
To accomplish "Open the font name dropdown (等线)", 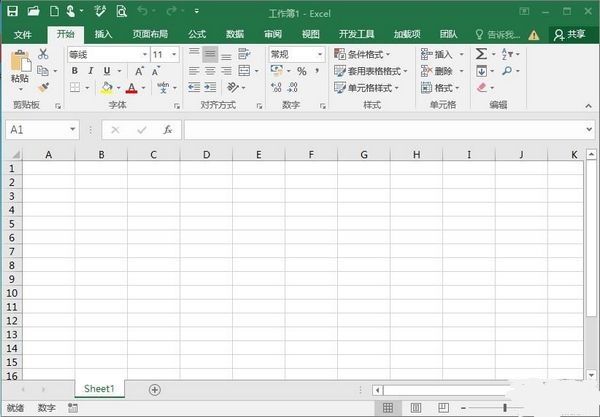I will click(145, 54).
